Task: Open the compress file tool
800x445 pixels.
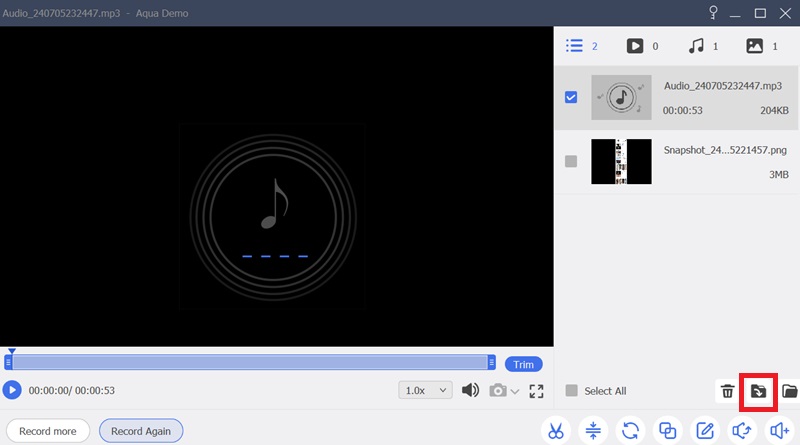Action: pos(593,431)
